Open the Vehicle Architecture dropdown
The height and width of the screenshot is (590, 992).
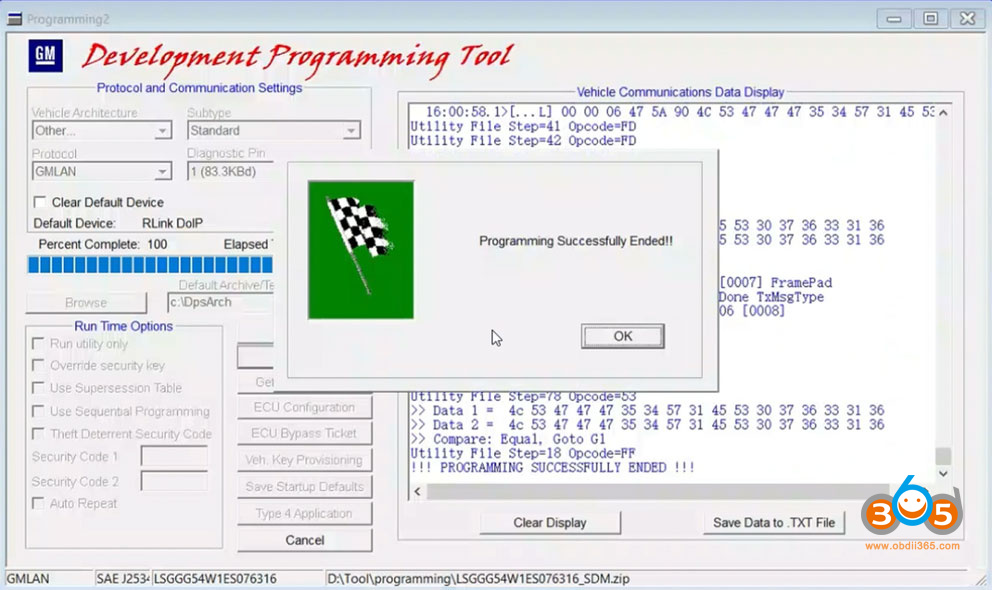162,131
